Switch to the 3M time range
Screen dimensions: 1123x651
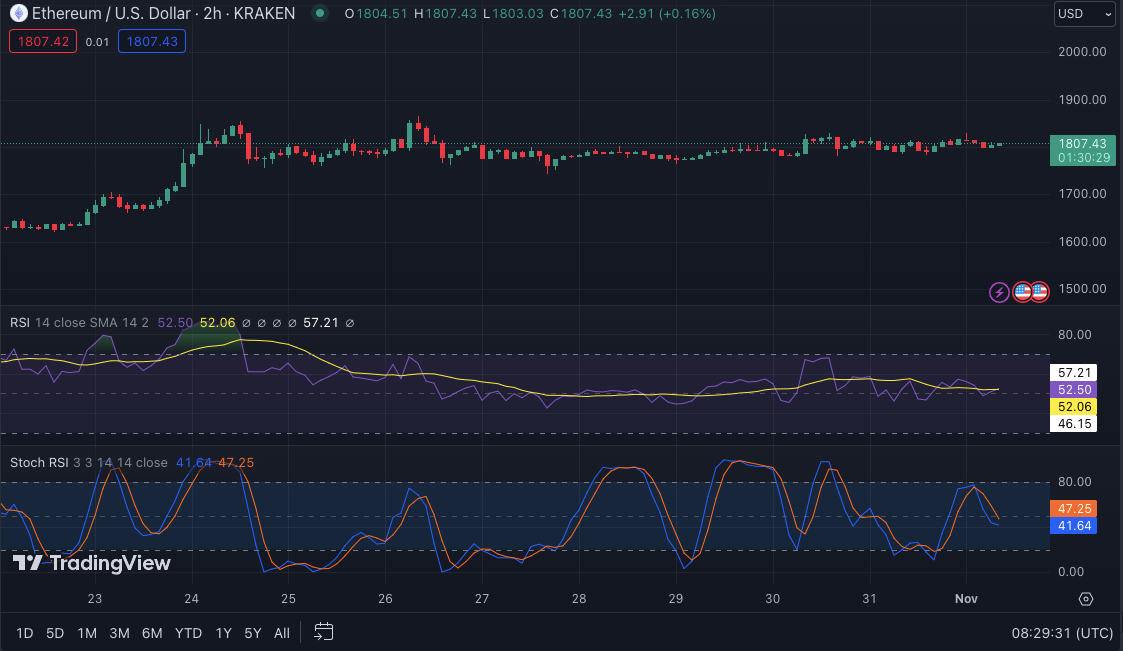click(x=119, y=633)
